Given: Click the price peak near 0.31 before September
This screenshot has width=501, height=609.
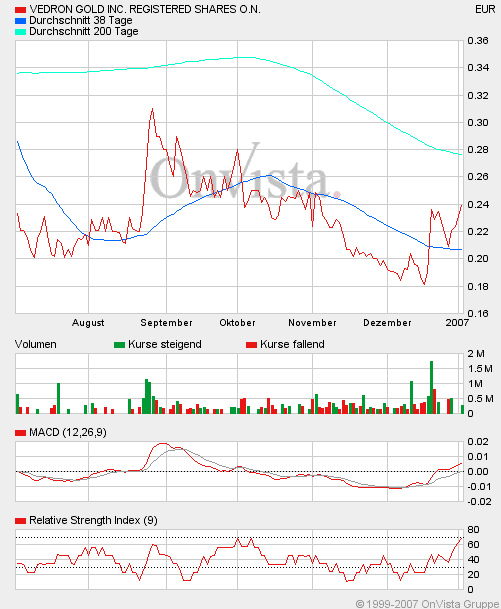Looking at the screenshot, I should coord(152,109).
